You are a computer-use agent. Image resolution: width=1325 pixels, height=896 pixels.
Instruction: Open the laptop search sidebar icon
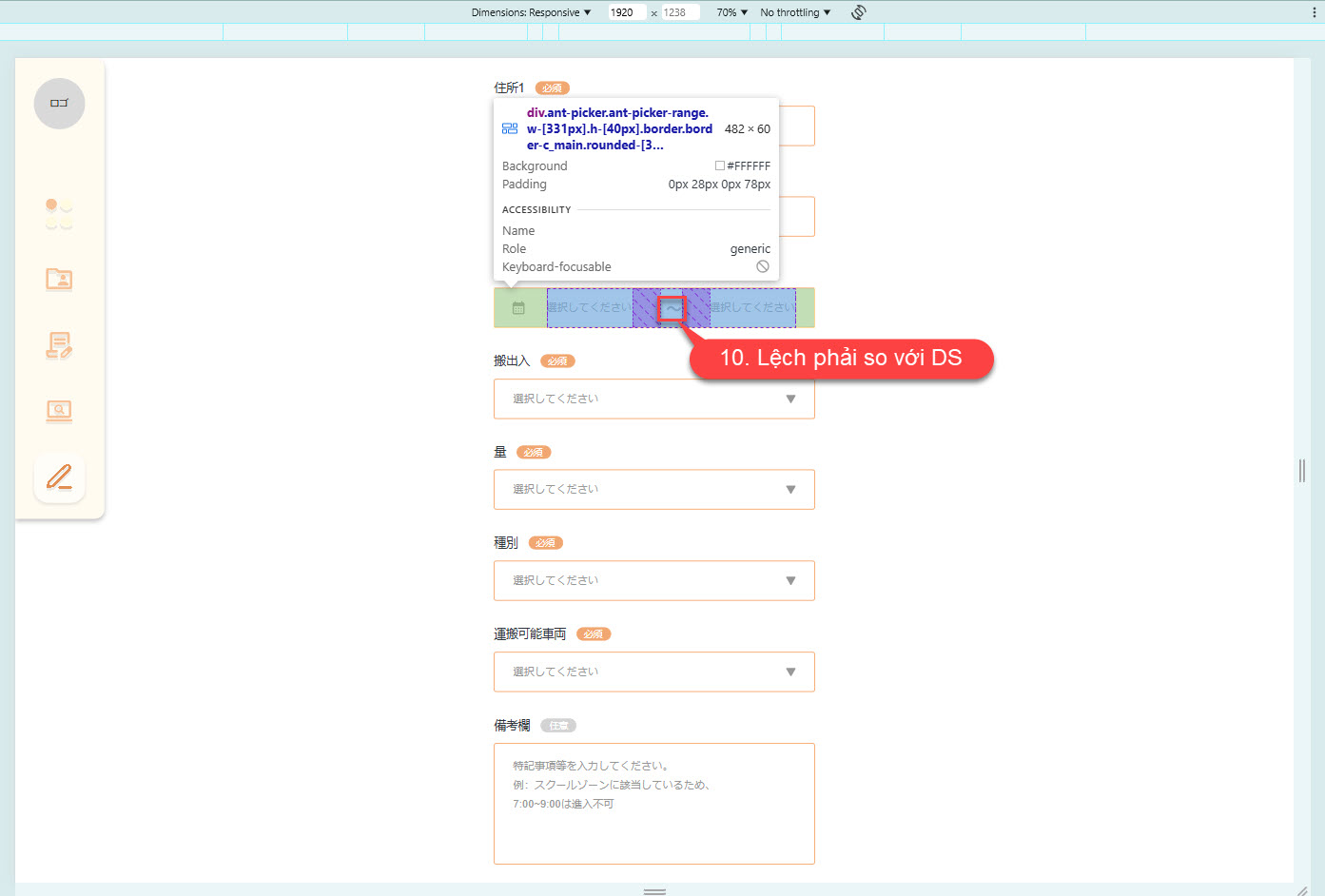click(59, 411)
